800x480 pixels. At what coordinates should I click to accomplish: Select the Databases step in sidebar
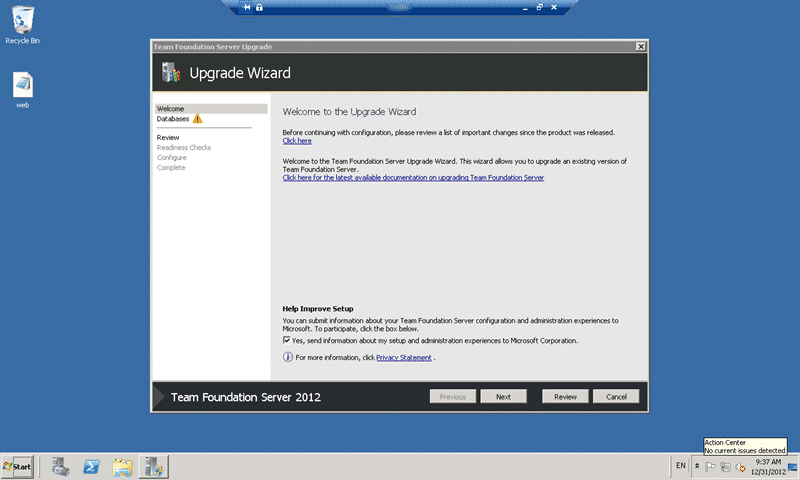tap(172, 119)
